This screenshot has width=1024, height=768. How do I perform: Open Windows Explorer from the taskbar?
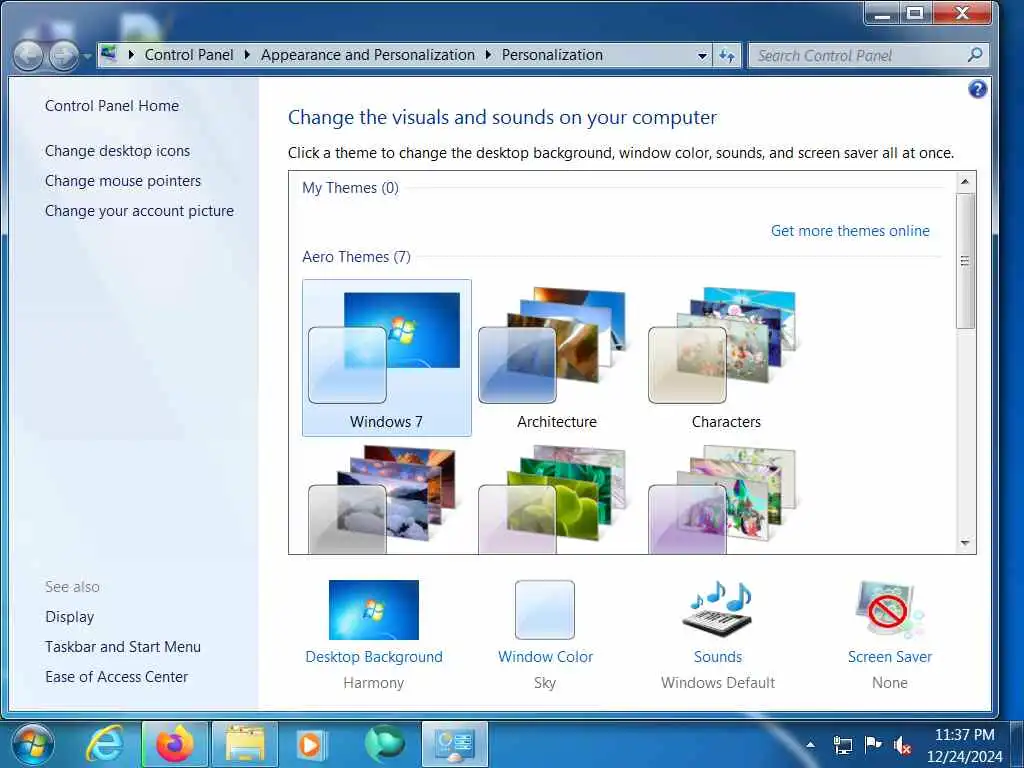coord(245,744)
